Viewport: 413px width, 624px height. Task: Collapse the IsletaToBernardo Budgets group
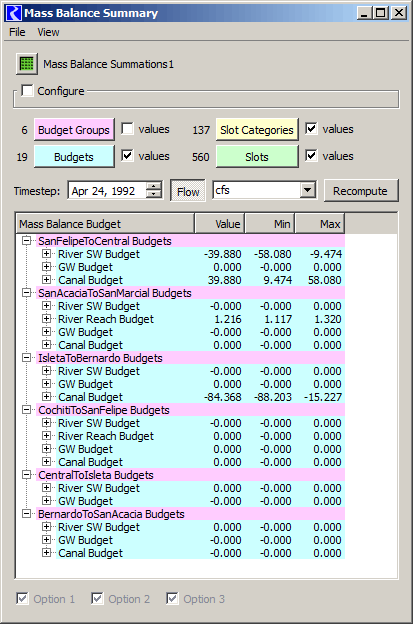click(x=27, y=358)
